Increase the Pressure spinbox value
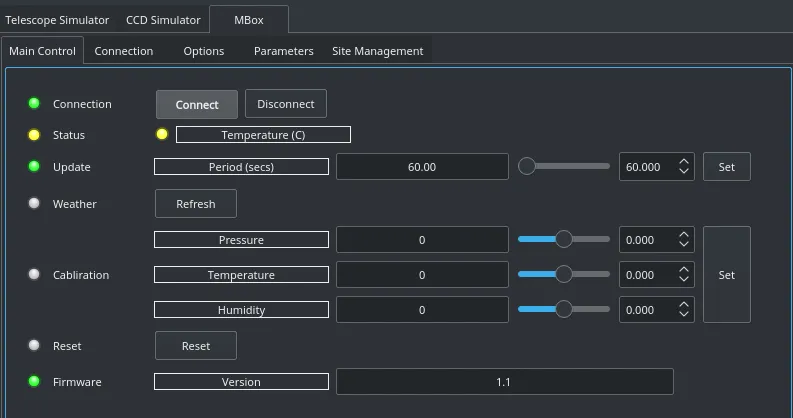The image size is (793, 418). click(x=684, y=235)
